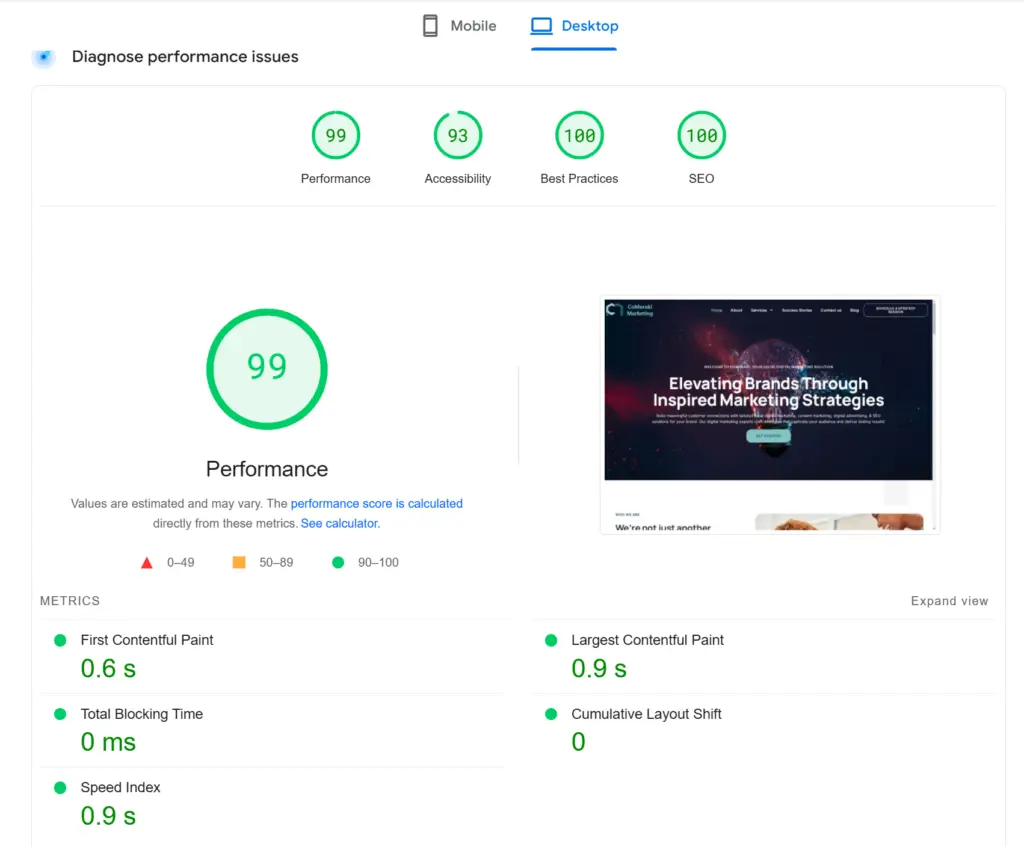Click the orange square 50–89 legend icon
Image resolution: width=1024 pixels, height=847 pixels.
point(239,562)
